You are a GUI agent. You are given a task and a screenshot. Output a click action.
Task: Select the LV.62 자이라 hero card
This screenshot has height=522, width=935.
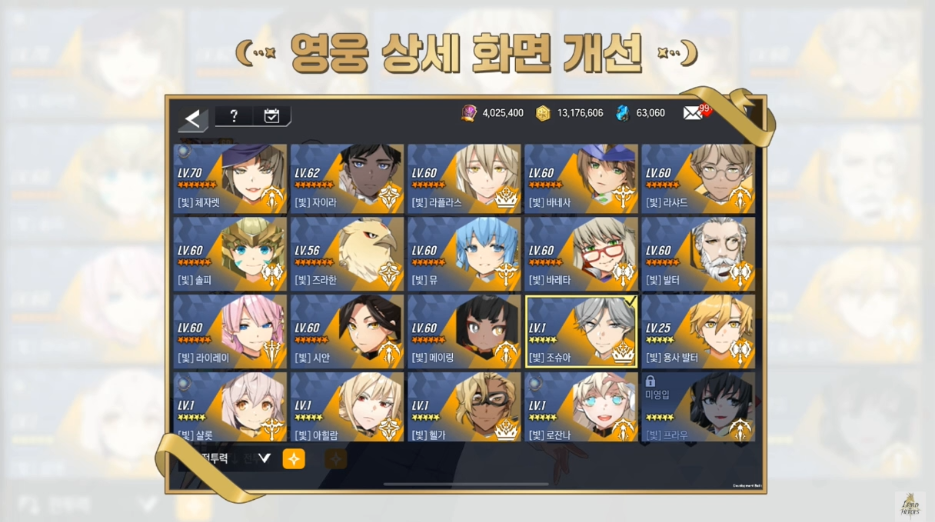(x=347, y=178)
